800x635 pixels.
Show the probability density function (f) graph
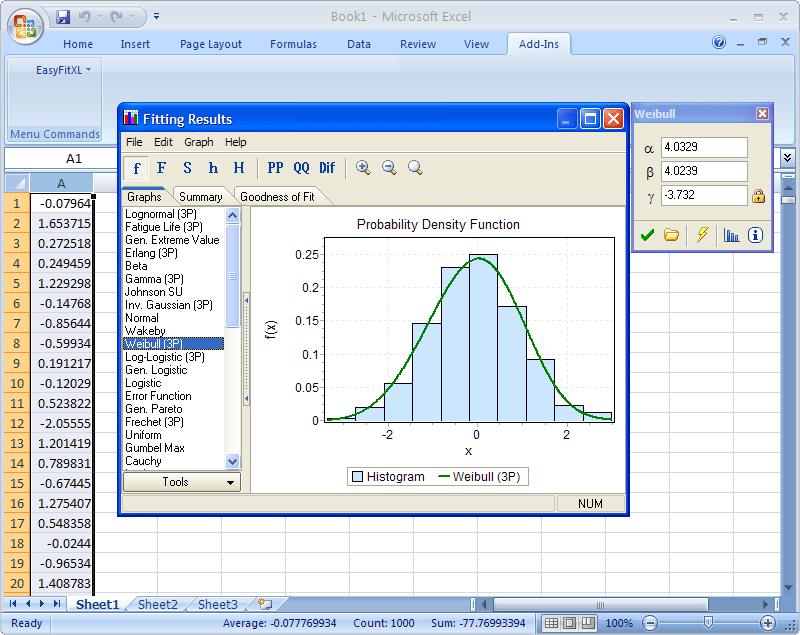(x=136, y=168)
